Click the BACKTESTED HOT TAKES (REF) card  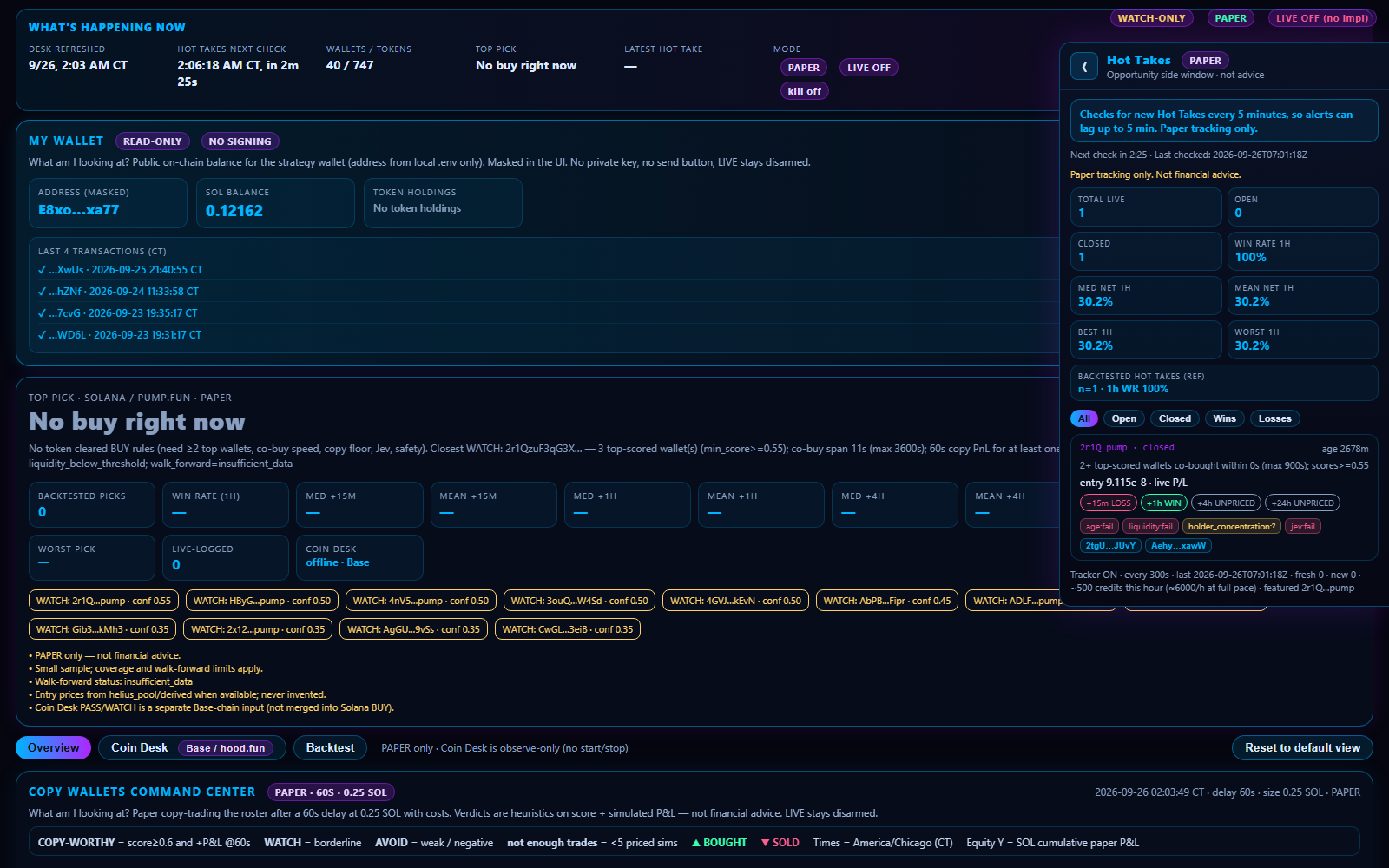click(x=1224, y=383)
